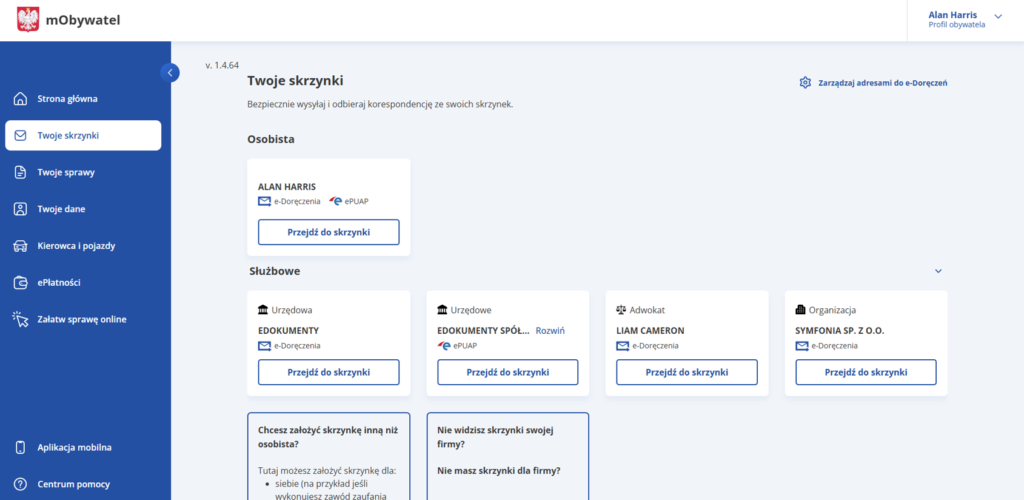Open ePłatności menu item

click(83, 283)
